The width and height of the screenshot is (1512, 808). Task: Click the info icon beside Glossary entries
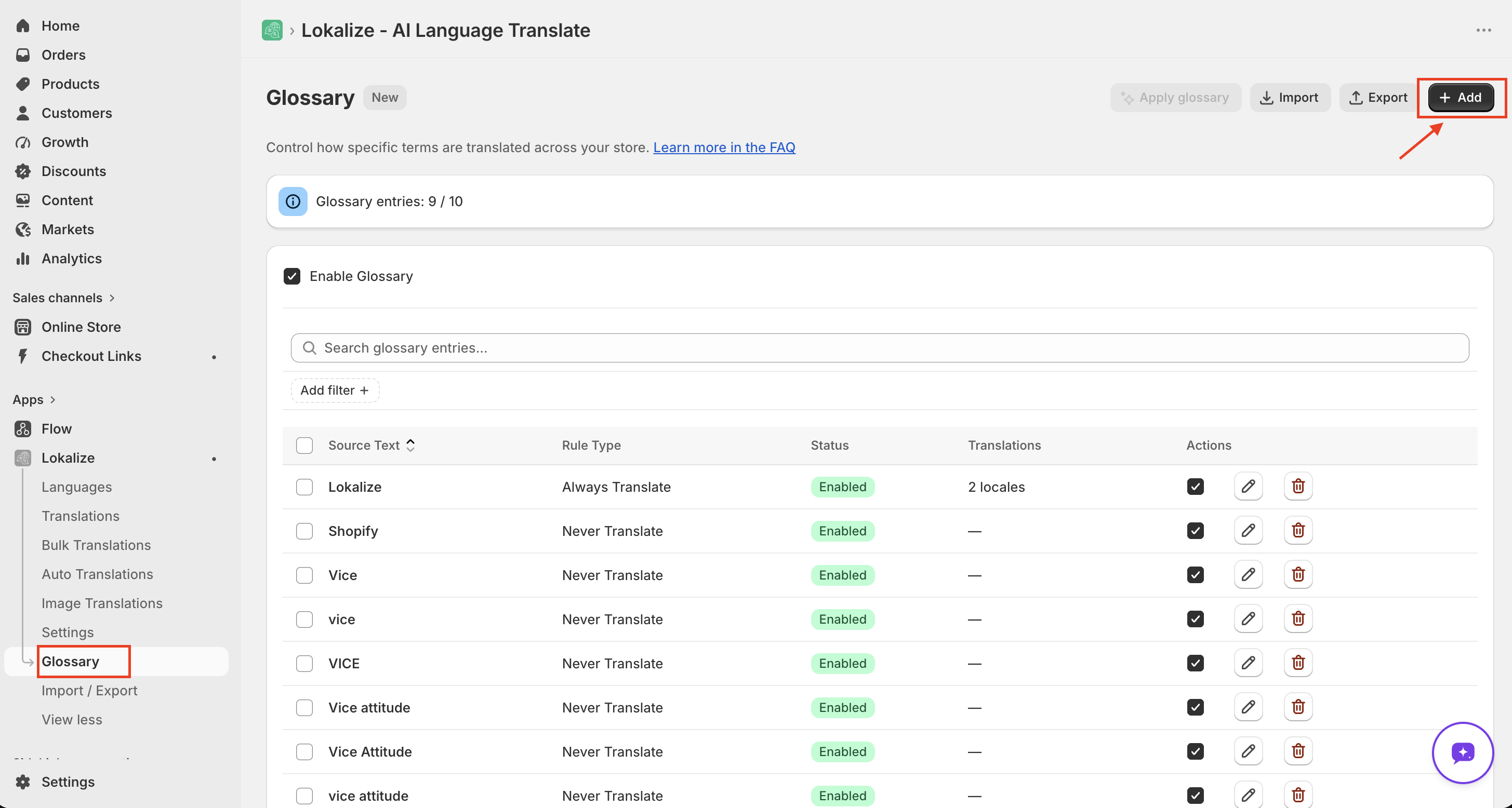coord(293,201)
